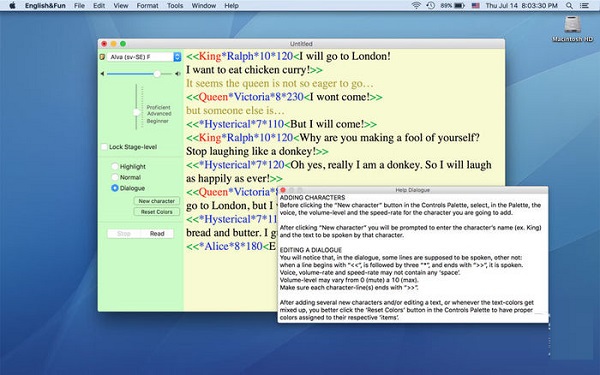Click the low volume speaker icon
Screen dimensions: 600x375
click(102, 74)
